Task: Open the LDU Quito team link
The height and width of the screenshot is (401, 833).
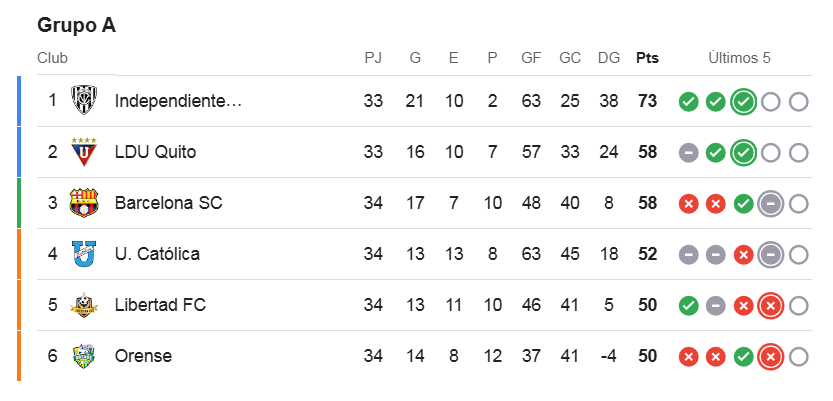Action: tap(155, 152)
